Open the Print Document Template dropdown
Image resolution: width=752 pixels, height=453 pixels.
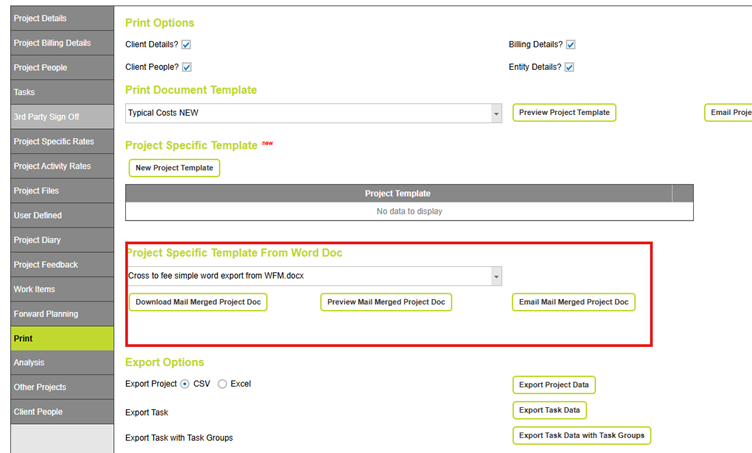(x=496, y=114)
